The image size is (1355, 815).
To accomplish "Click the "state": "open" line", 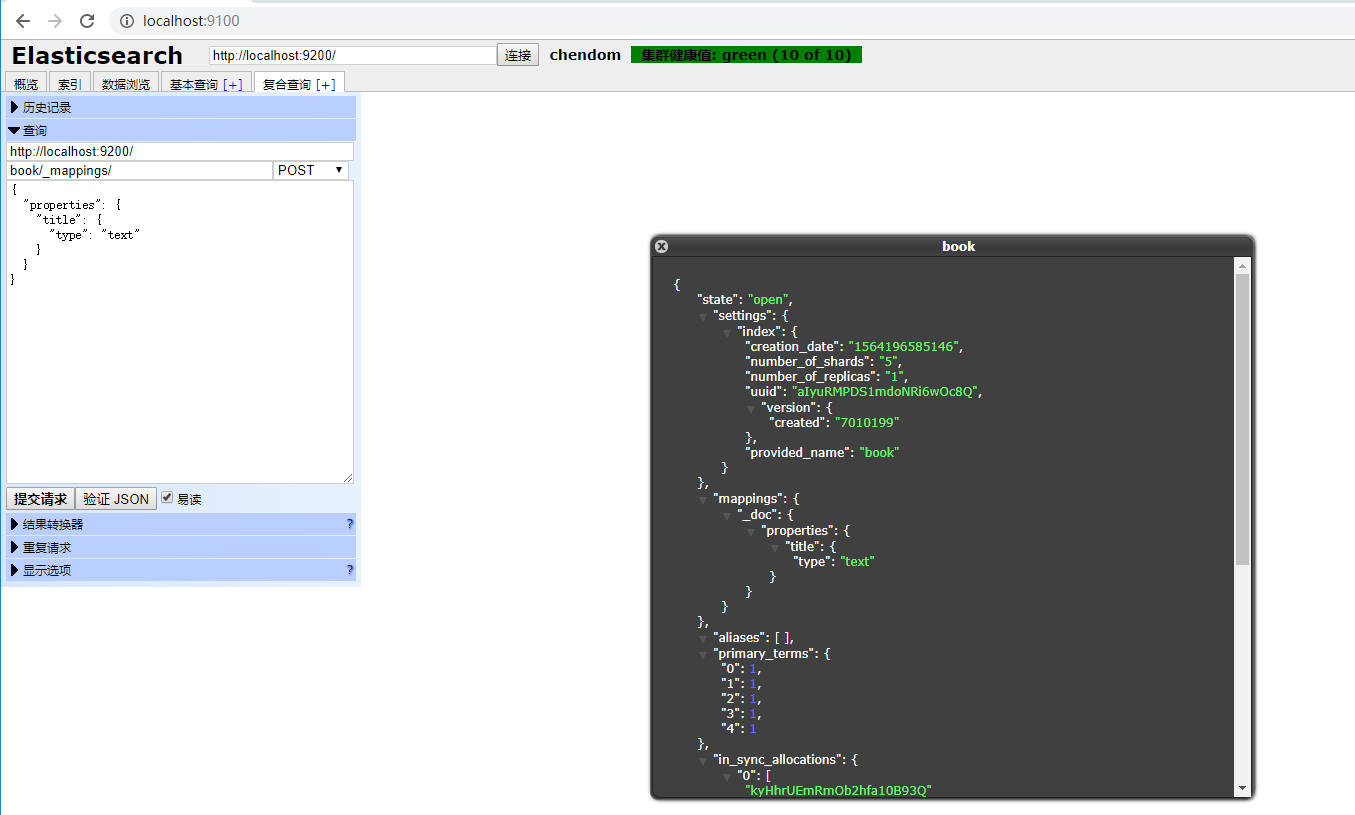I will [745, 299].
